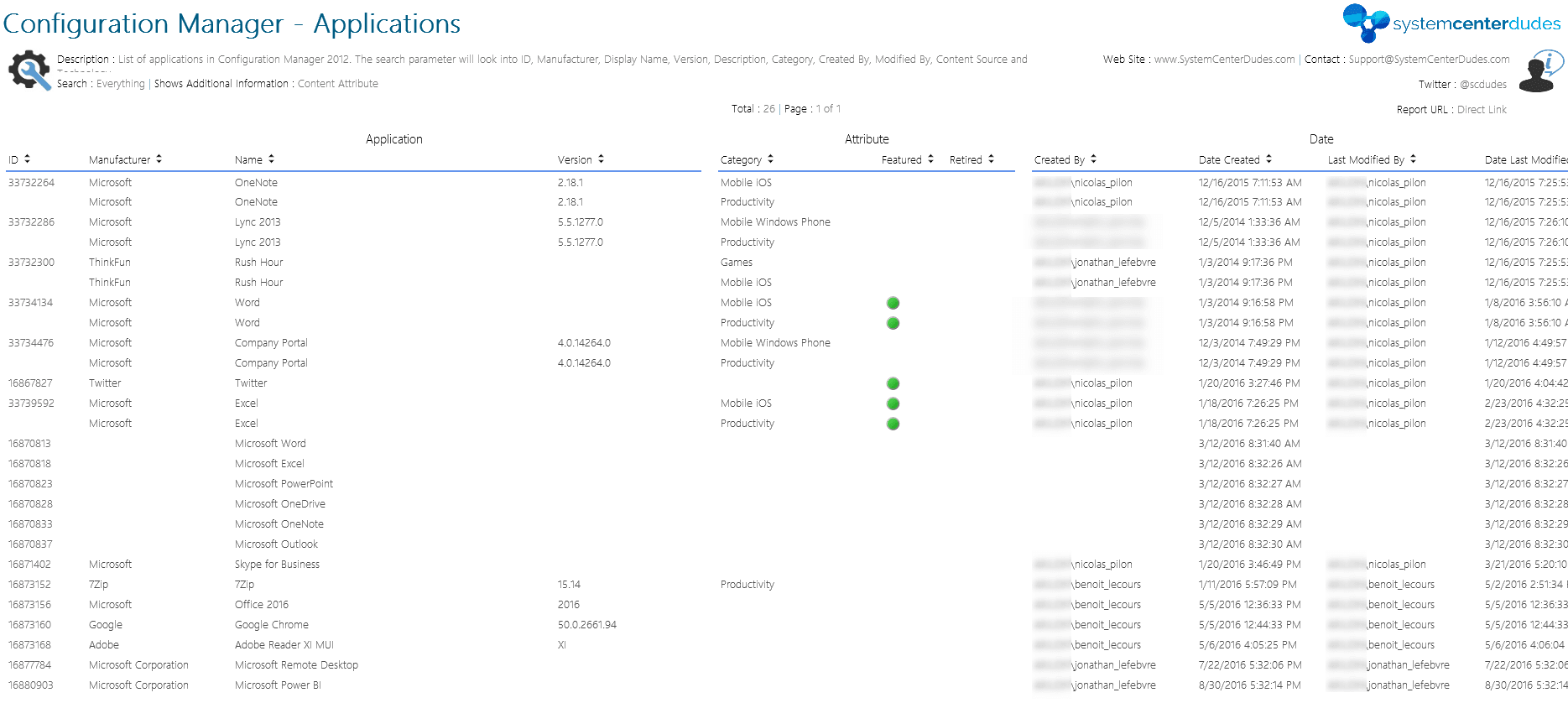Select the Office 2016 application name
The image size is (1568, 703).
(x=262, y=605)
